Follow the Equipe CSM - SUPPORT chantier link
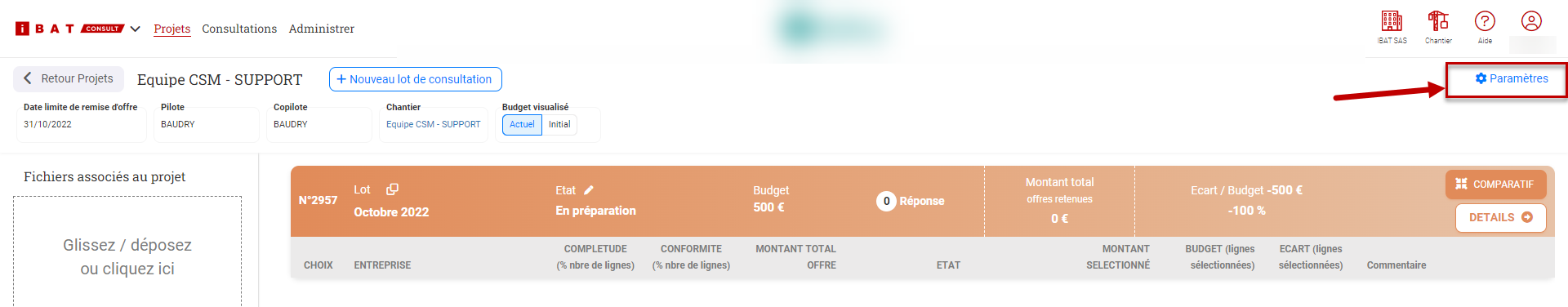Image resolution: width=1568 pixels, height=307 pixels. 434,124
